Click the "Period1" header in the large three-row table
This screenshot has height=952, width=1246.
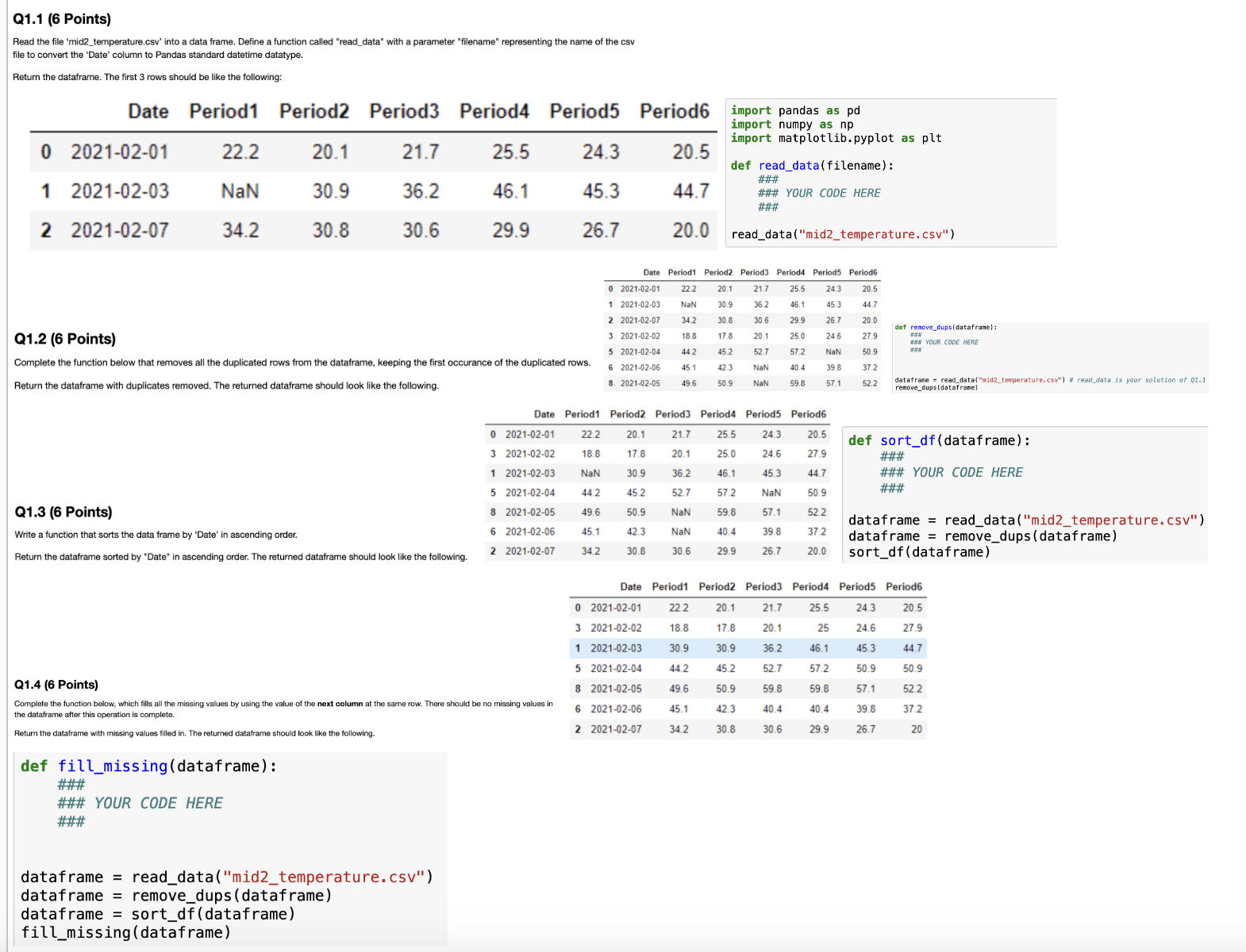click(224, 111)
